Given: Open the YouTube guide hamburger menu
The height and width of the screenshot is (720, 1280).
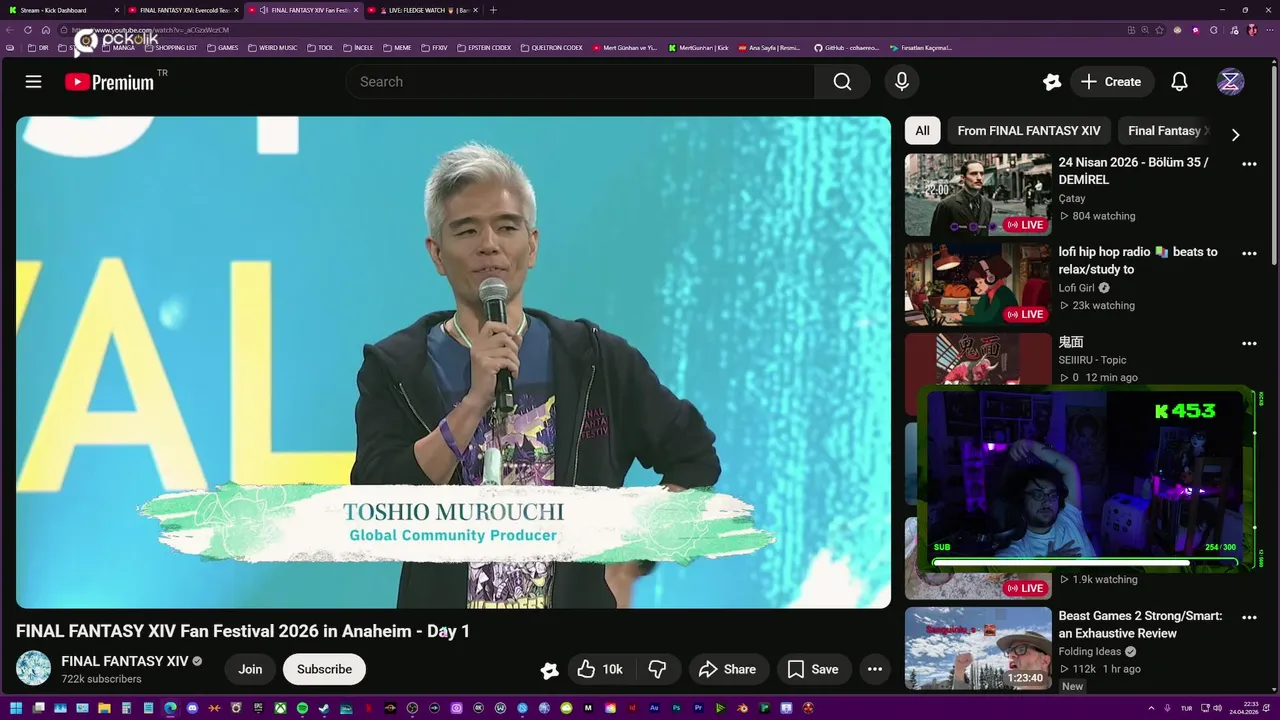Looking at the screenshot, I should tap(33, 82).
